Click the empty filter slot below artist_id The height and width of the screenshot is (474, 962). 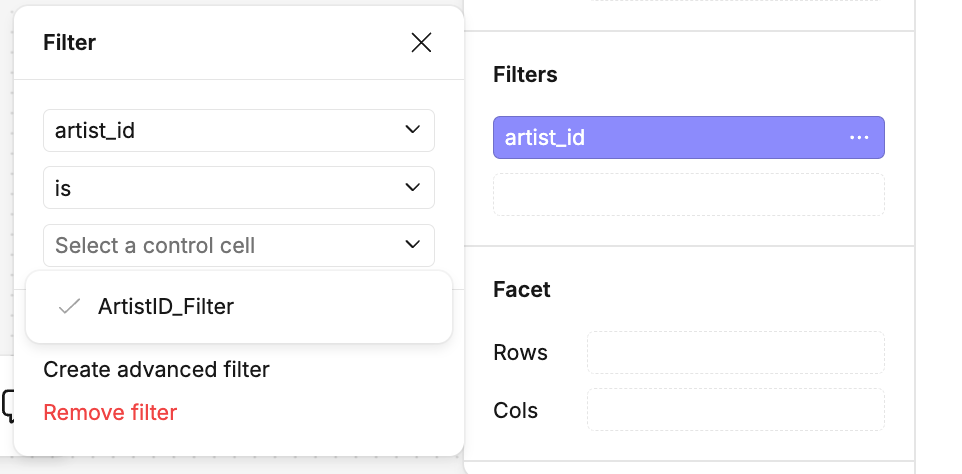coord(688,195)
